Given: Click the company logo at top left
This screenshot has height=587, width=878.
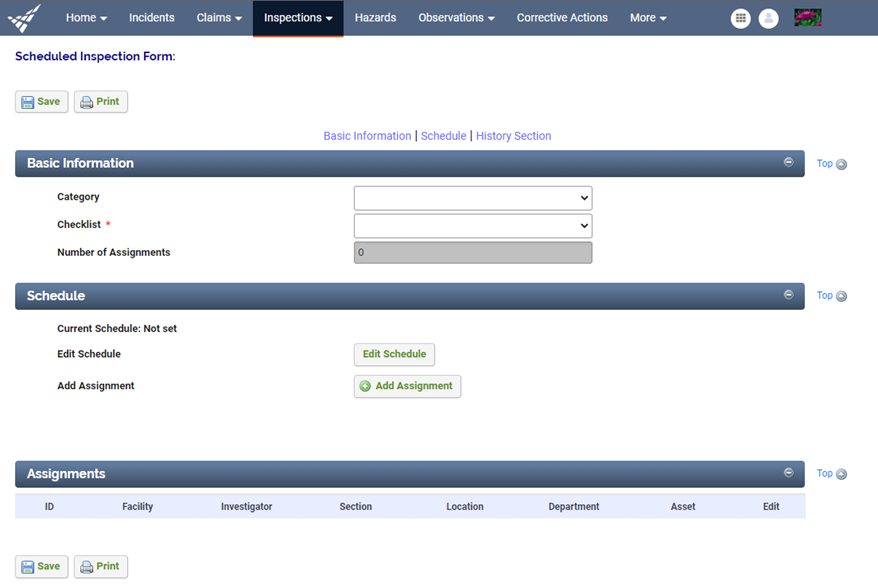Looking at the screenshot, I should pyautogui.click(x=24, y=17).
